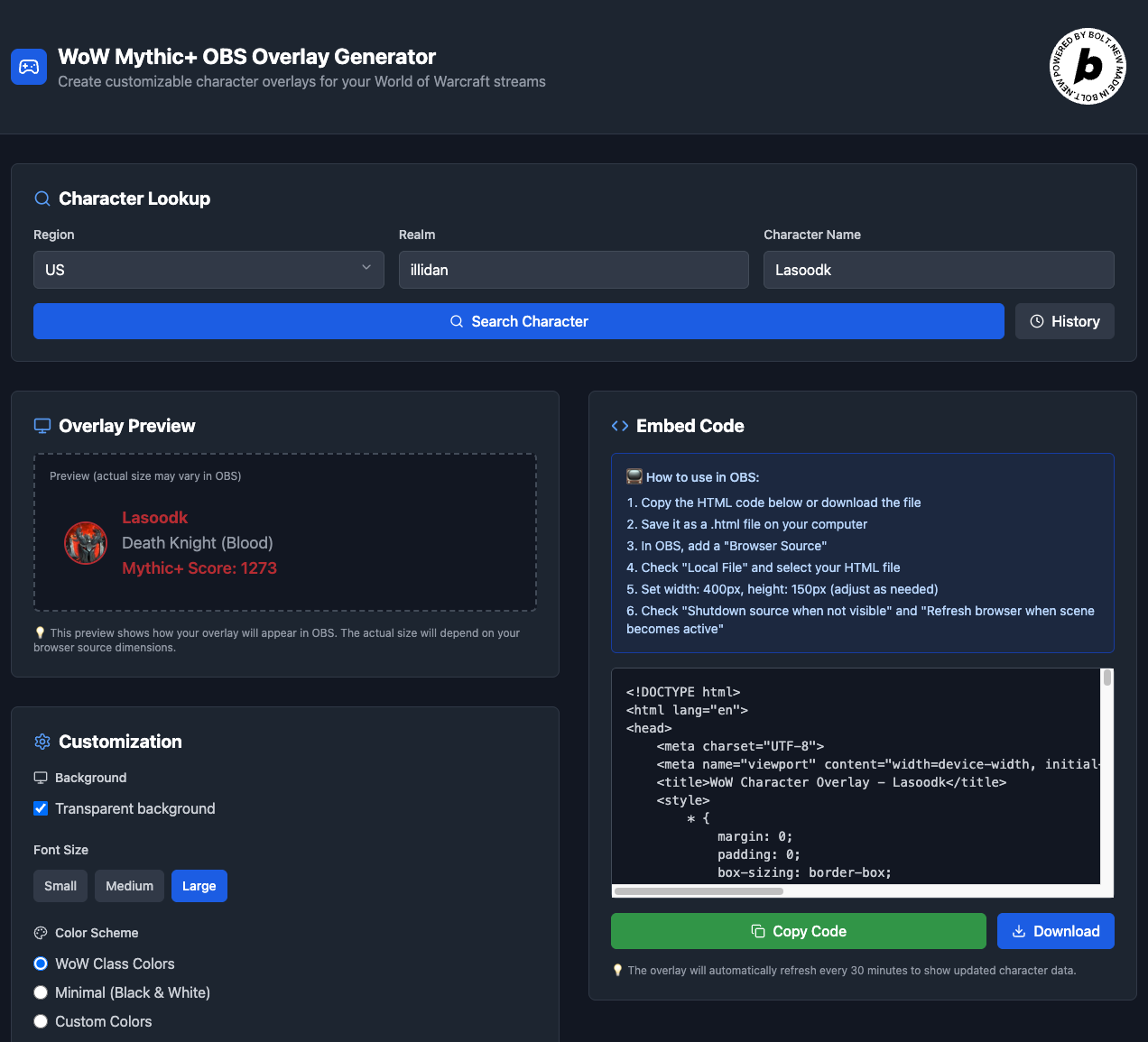Select WoW Class Colors scheme option

point(41,964)
